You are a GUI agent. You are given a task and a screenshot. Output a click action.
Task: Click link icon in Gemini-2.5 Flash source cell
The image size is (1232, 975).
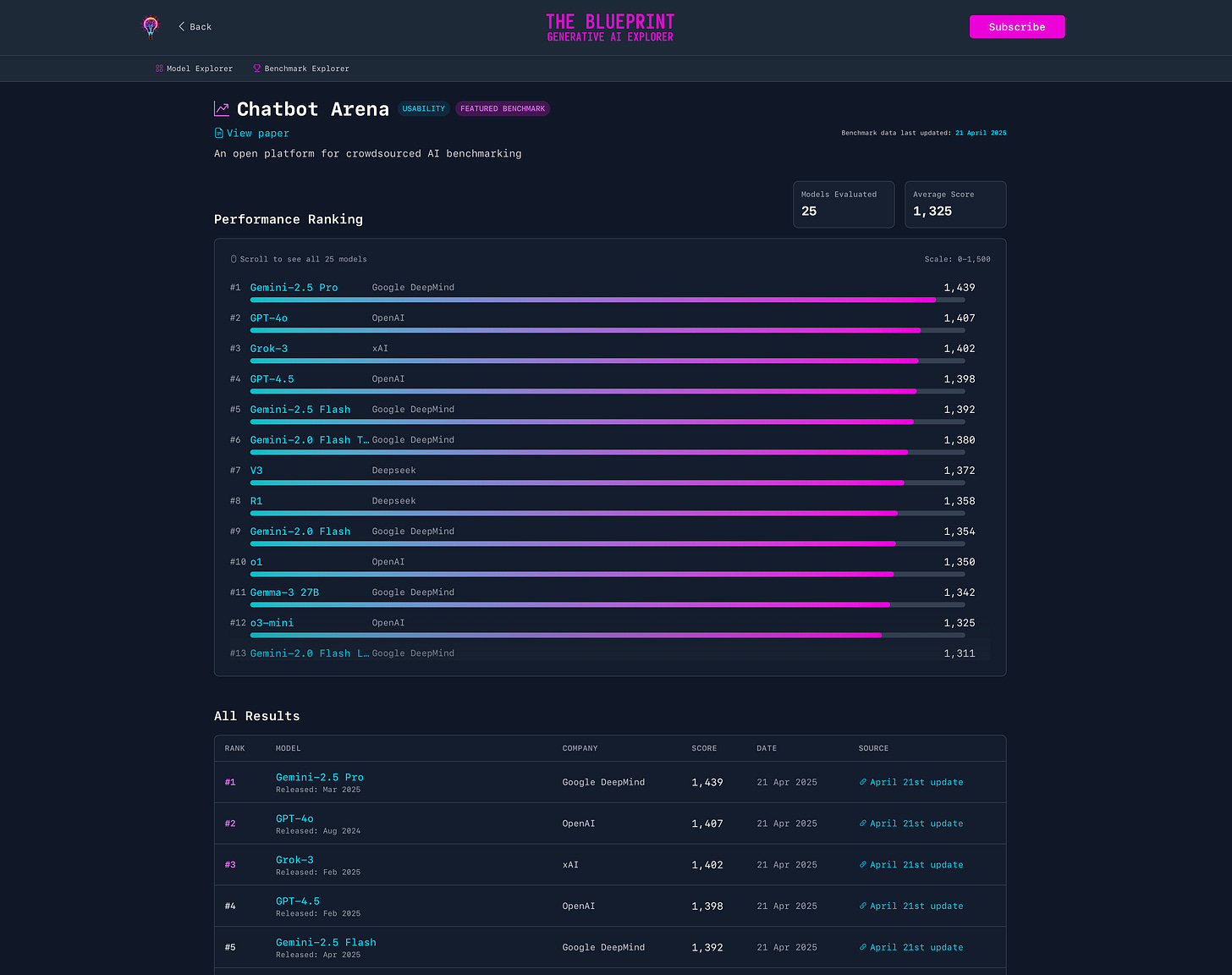coord(863,947)
